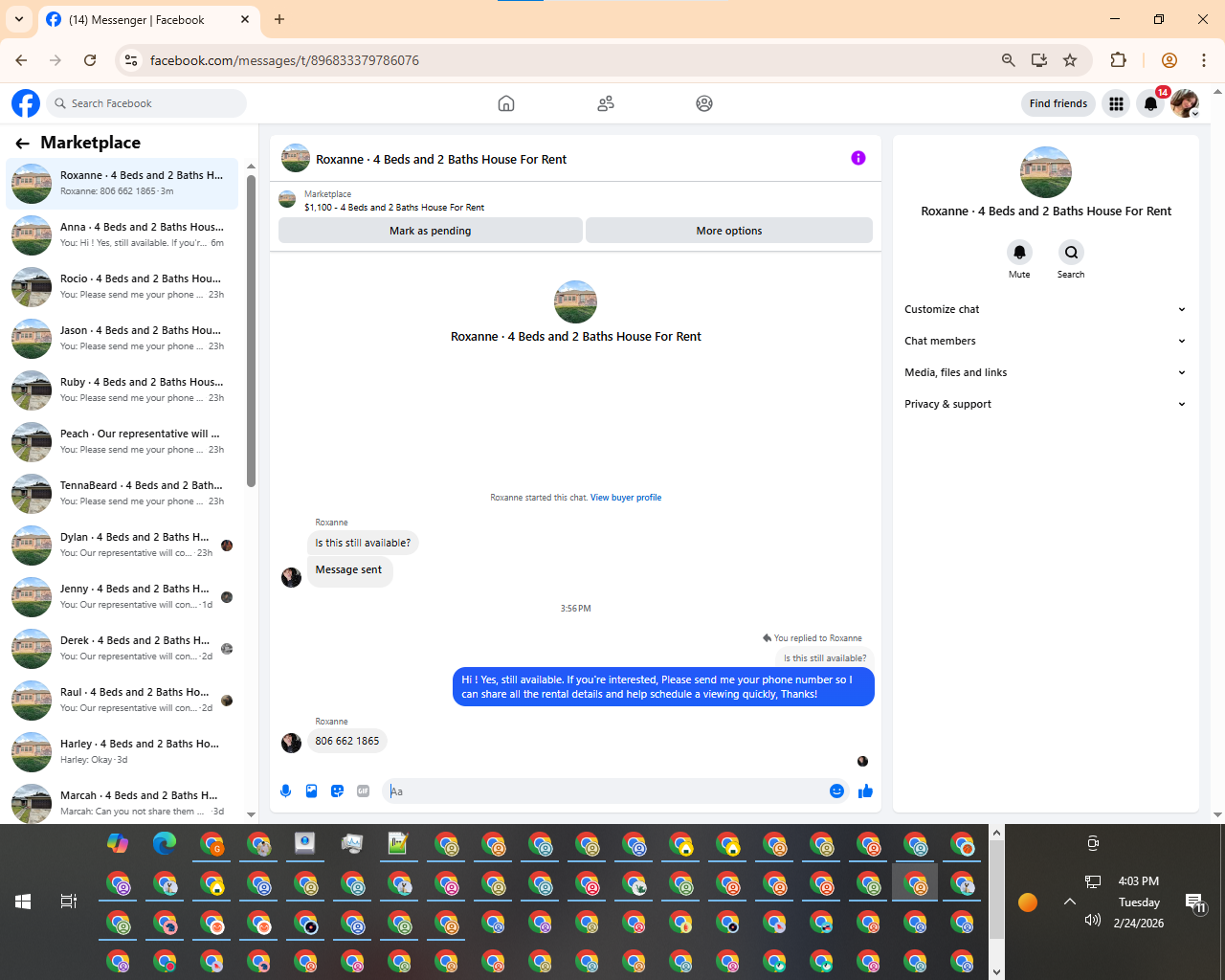1225x980 pixels.
Task: Open Chrome extensions puzzle icon
Action: coord(1118,60)
